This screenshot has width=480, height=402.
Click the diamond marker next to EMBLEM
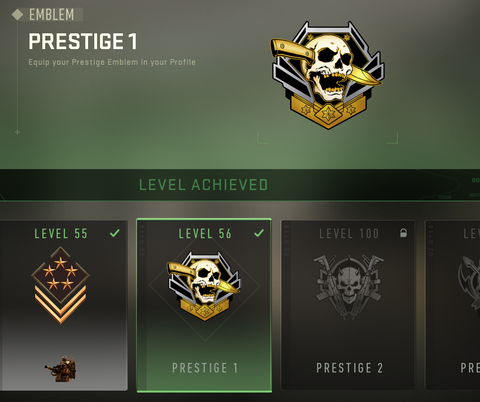pos(17,15)
